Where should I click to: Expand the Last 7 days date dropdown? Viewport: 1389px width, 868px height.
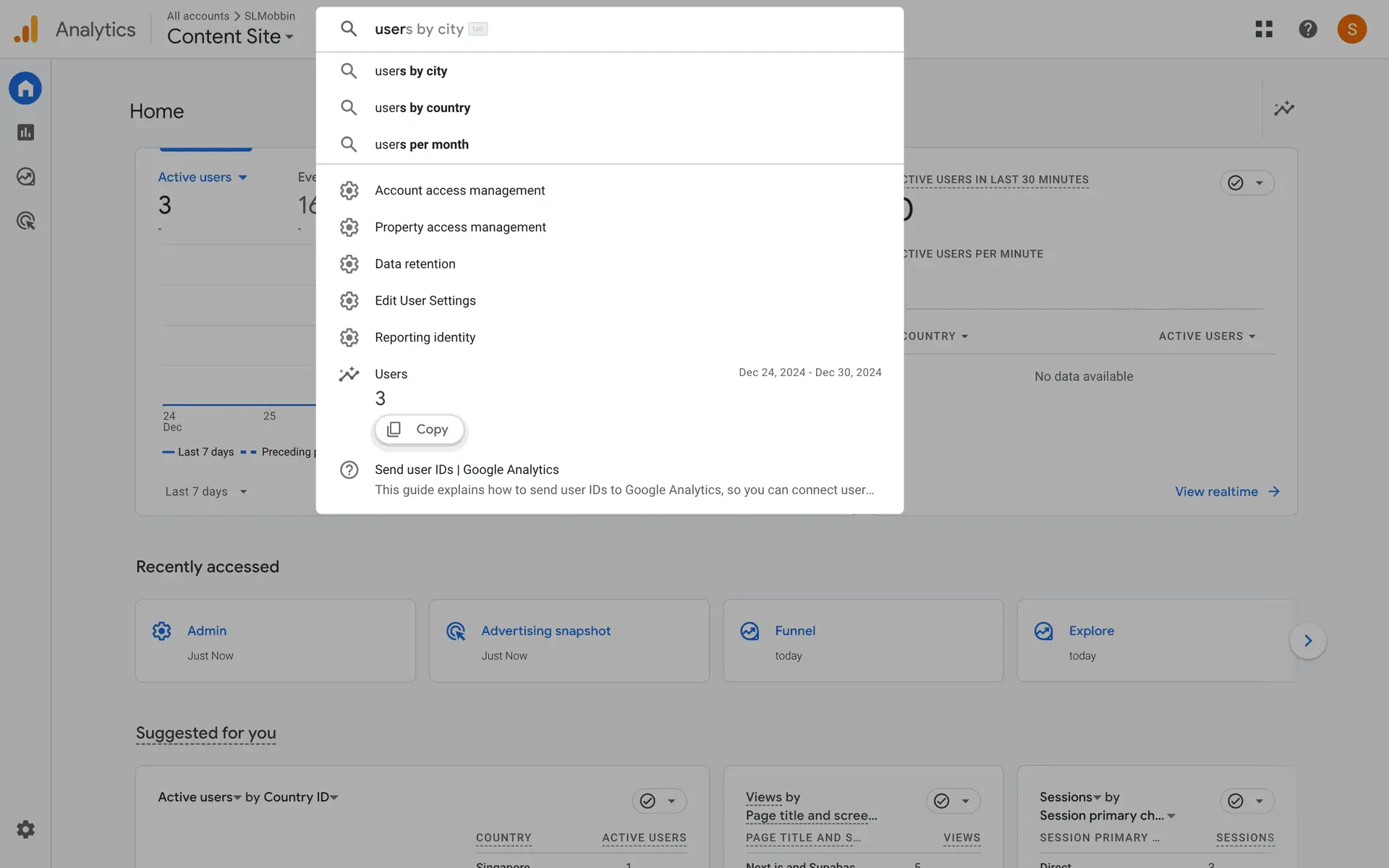205,491
